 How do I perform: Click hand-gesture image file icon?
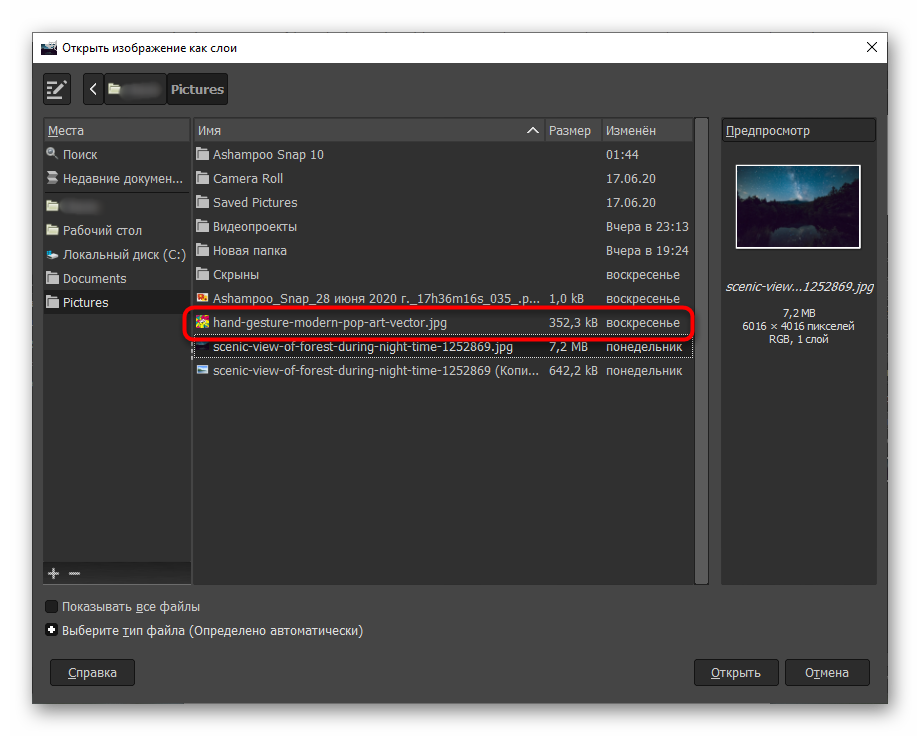pos(202,322)
